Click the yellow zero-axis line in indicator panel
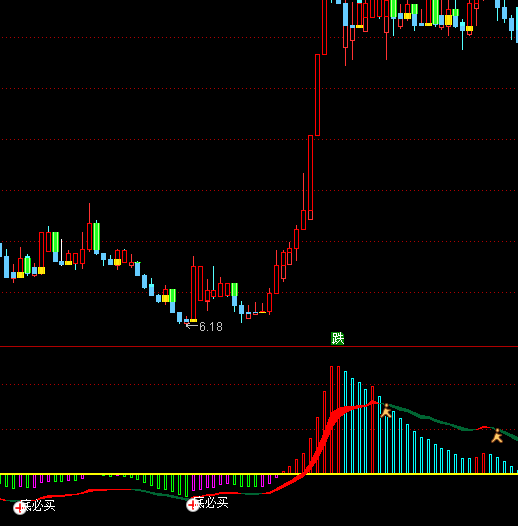 tap(259, 474)
